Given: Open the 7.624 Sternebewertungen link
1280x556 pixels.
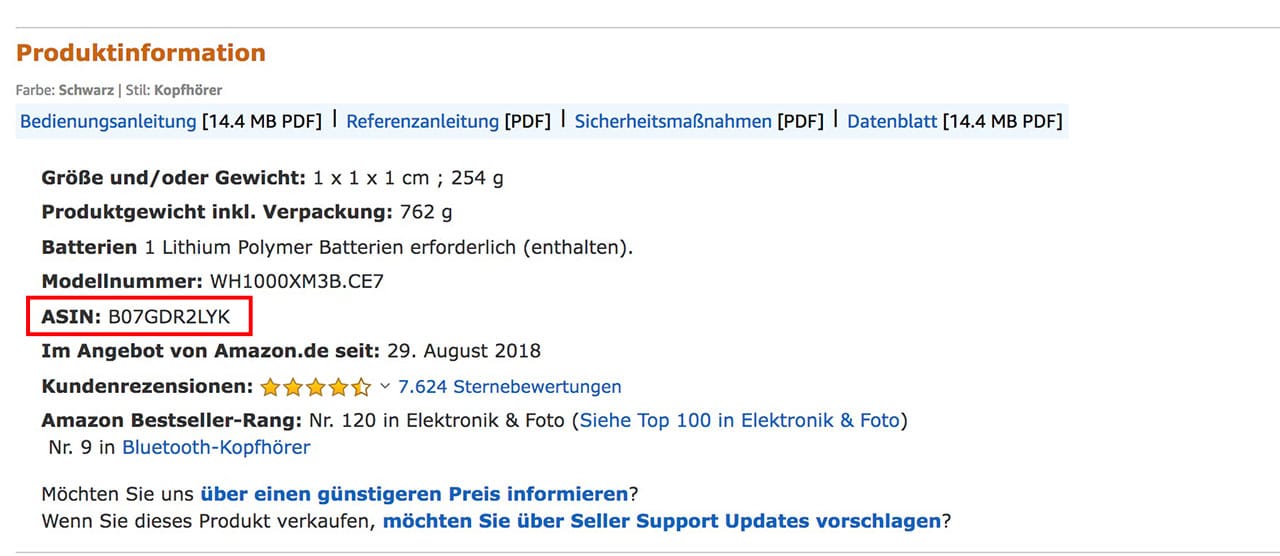Looking at the screenshot, I should coord(509,387).
